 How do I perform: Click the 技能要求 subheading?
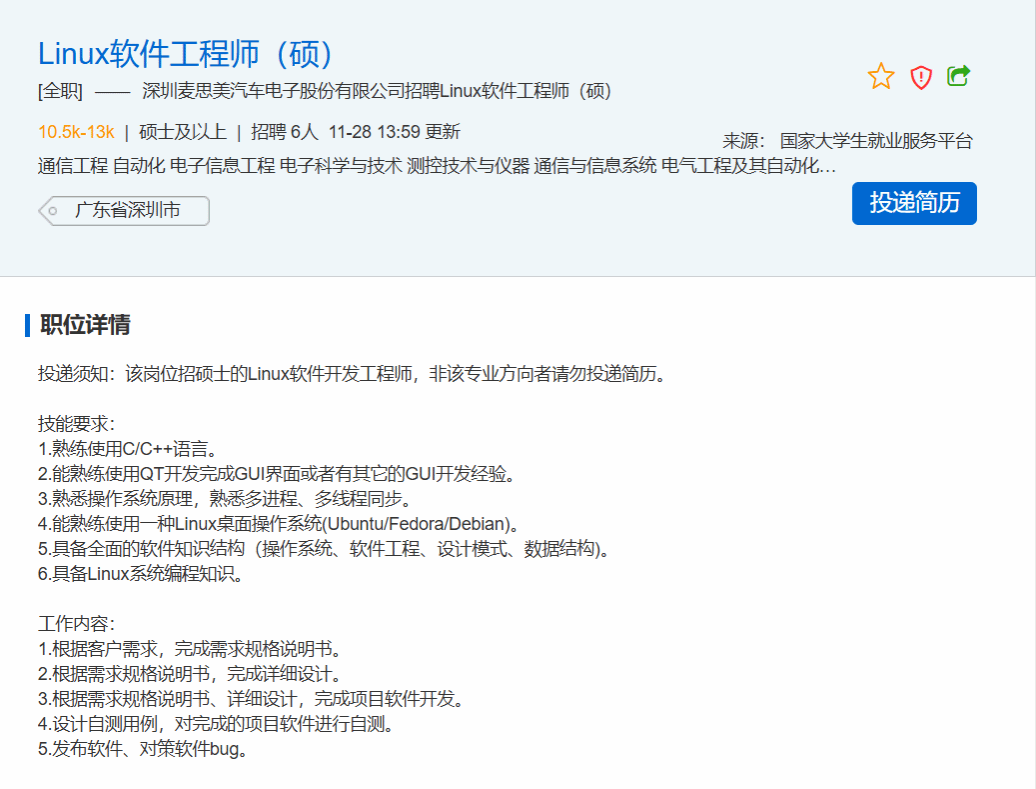[x=77, y=423]
